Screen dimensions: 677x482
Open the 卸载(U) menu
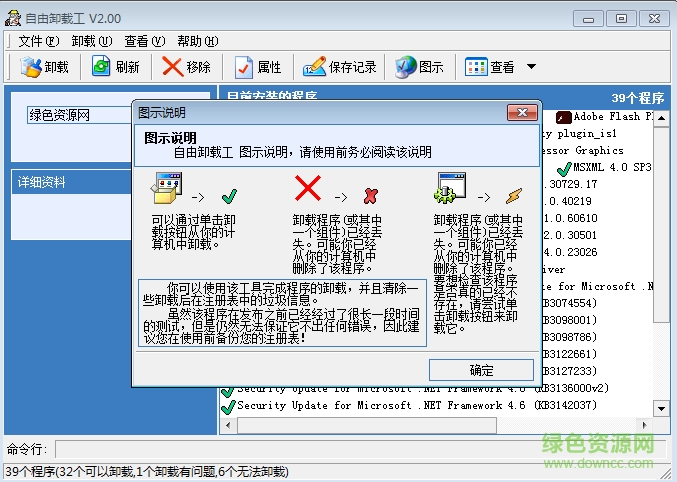point(92,41)
